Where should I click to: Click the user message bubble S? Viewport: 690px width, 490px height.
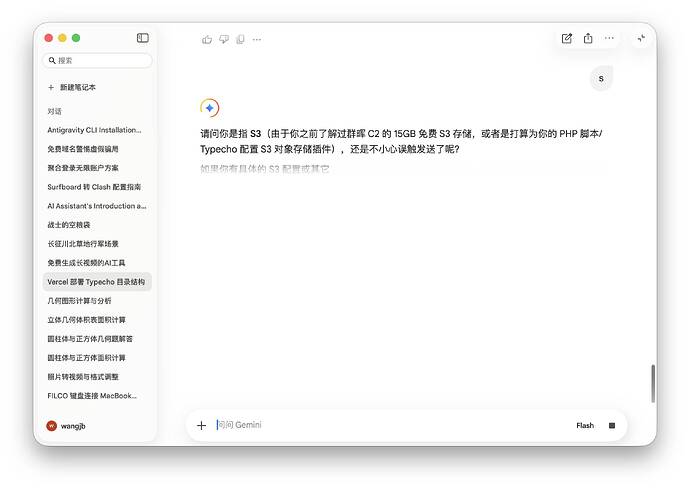coord(601,79)
